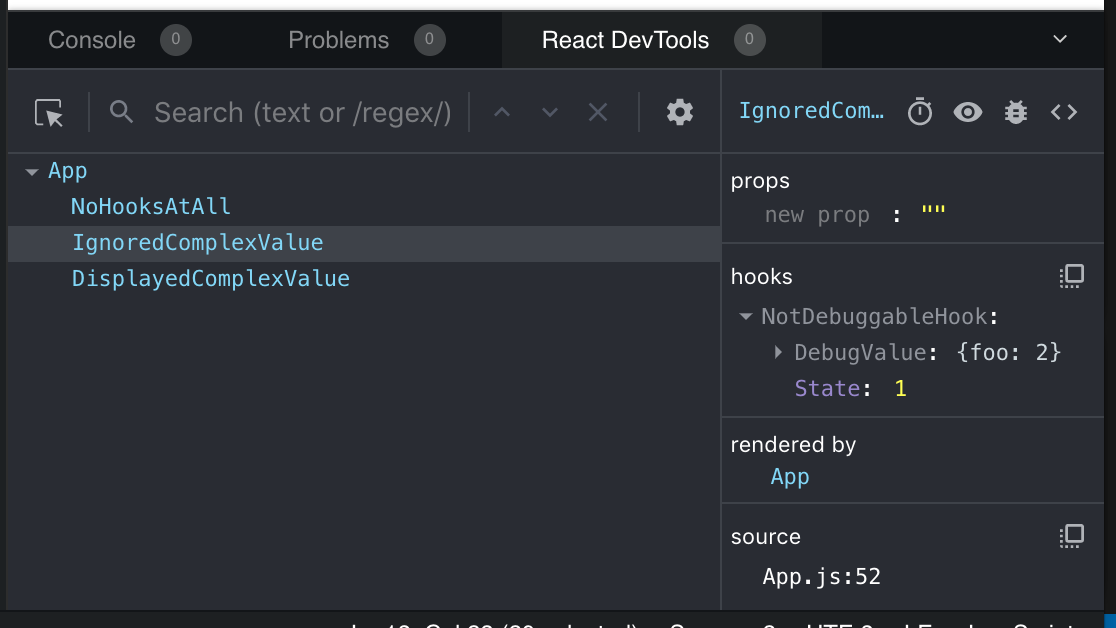Copy source location with clipboard icon

pyautogui.click(x=1071, y=536)
